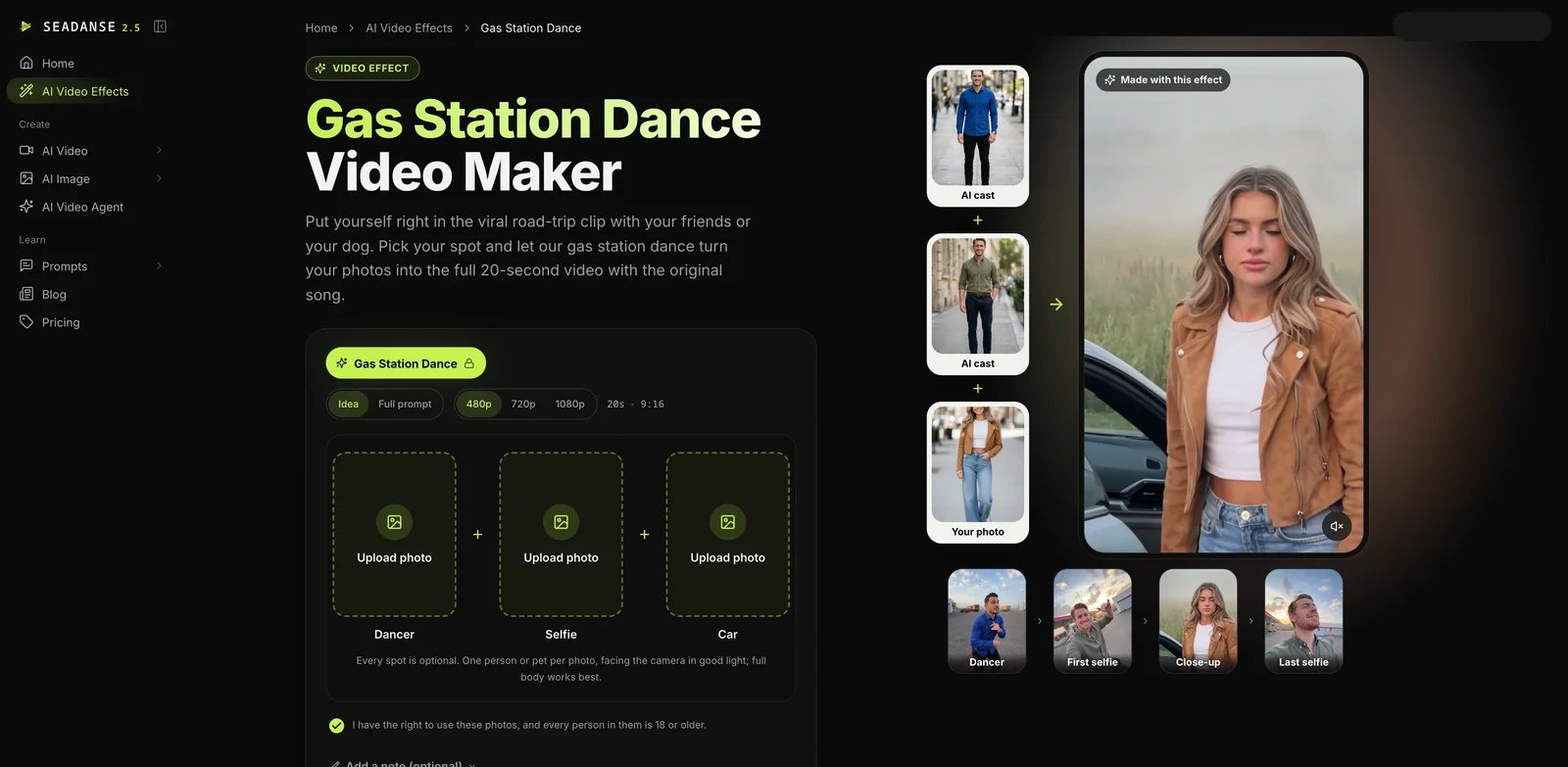Click the pencil icon beside Add a note
This screenshot has width=1568, height=767.
pyautogui.click(x=336, y=764)
